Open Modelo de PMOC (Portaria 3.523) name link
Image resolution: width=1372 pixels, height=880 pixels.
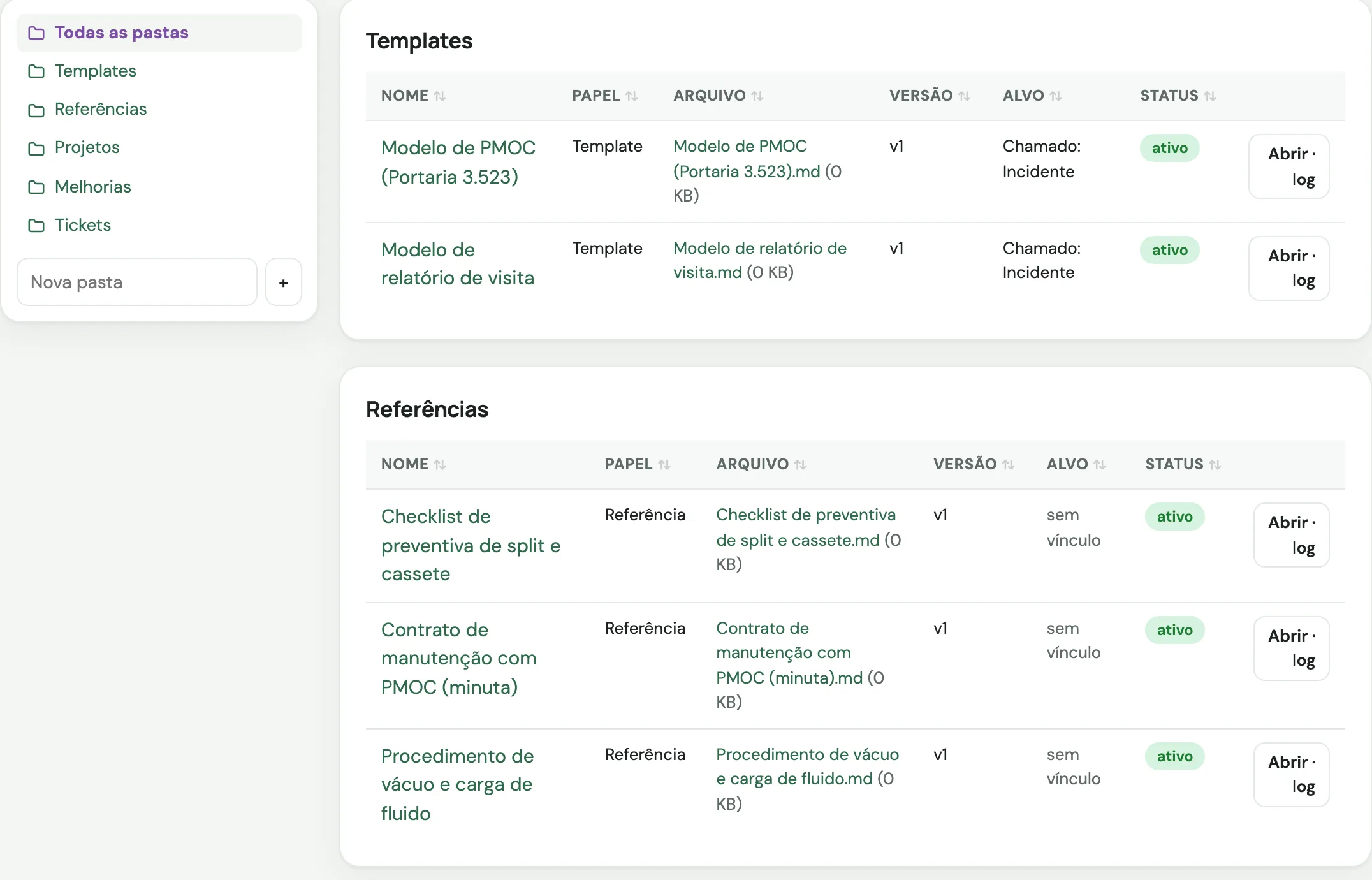click(458, 162)
